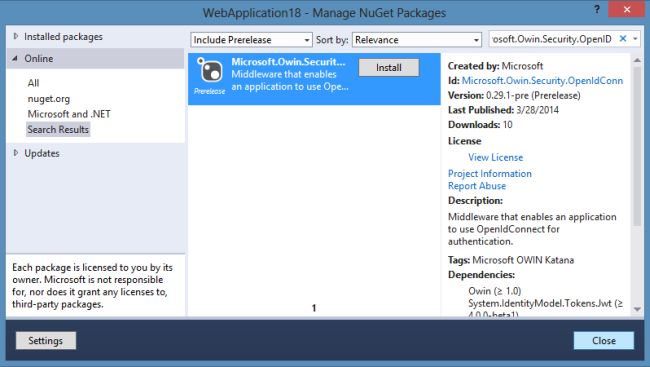Image resolution: width=650 pixels, height=367 pixels.
Task: Click the NuGet package icon for Microsoft.Owin.Security
Action: (x=210, y=70)
